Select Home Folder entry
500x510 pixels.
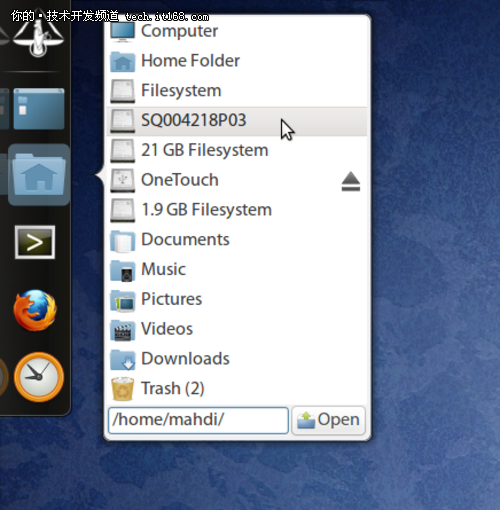237,61
